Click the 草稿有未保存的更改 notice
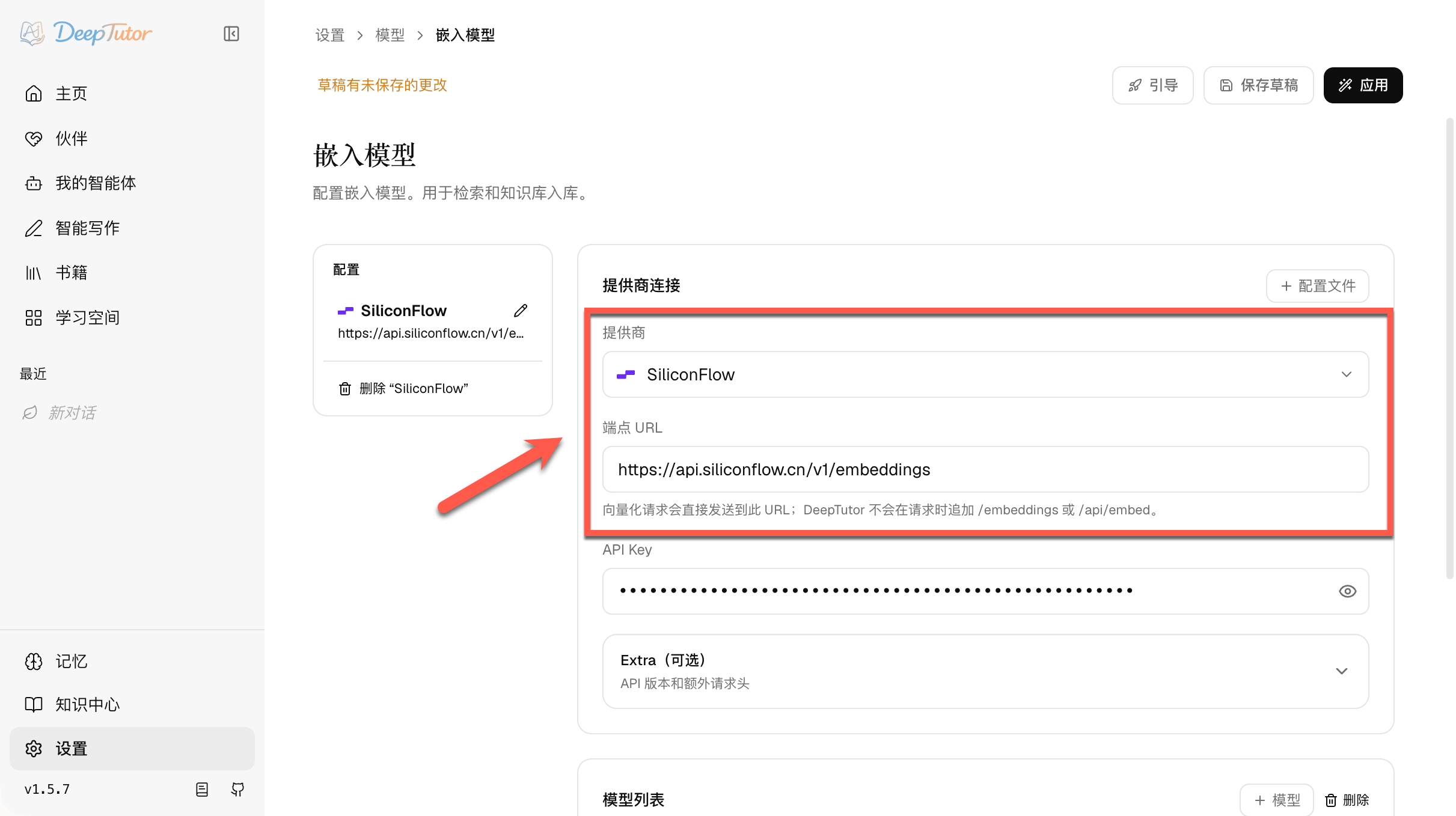The image size is (1456, 816). click(x=382, y=85)
